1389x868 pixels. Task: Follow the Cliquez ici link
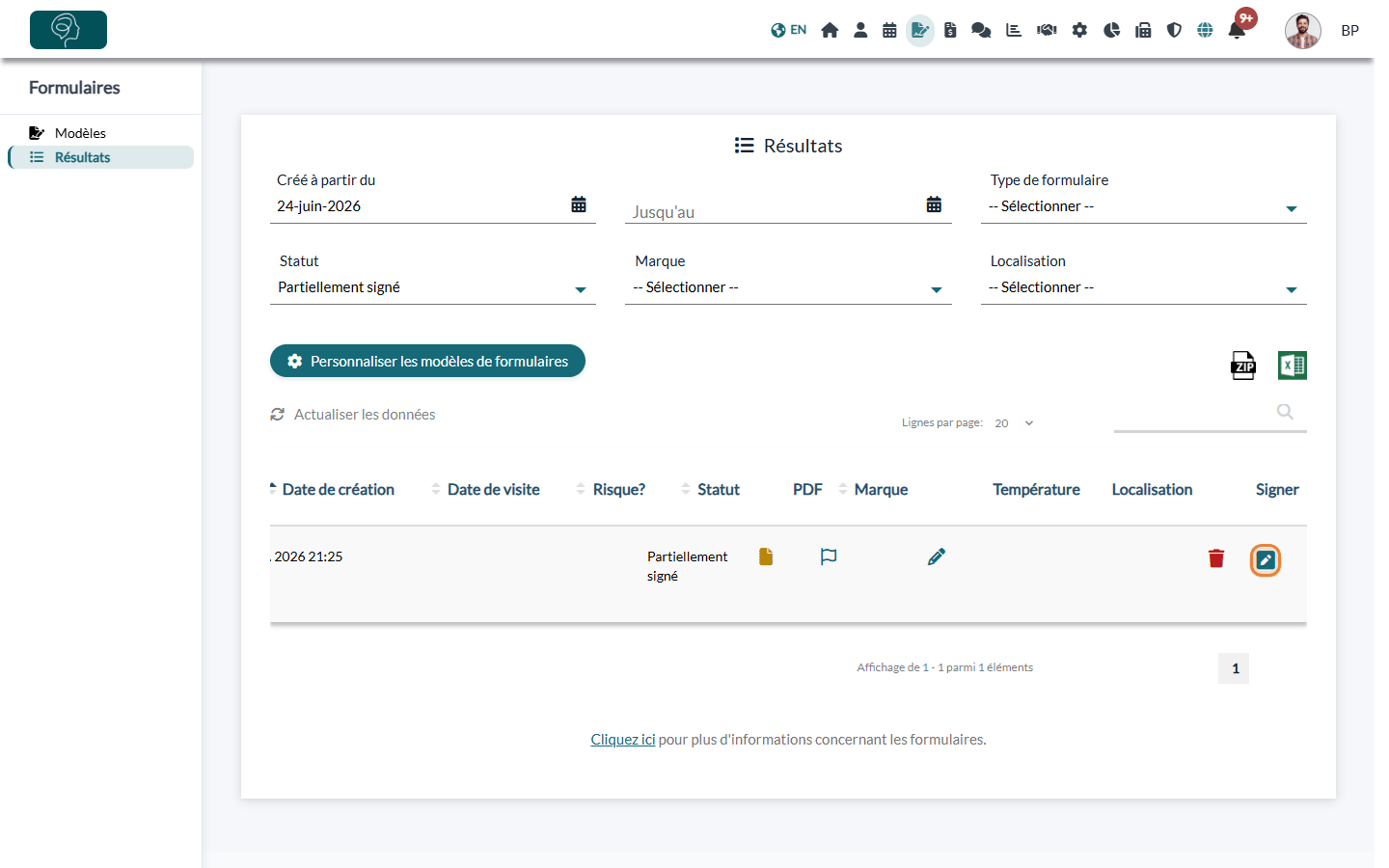(623, 740)
